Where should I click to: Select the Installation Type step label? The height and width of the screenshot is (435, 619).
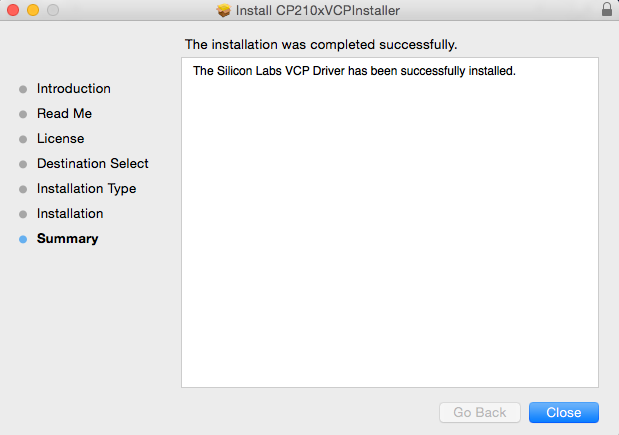click(x=86, y=189)
